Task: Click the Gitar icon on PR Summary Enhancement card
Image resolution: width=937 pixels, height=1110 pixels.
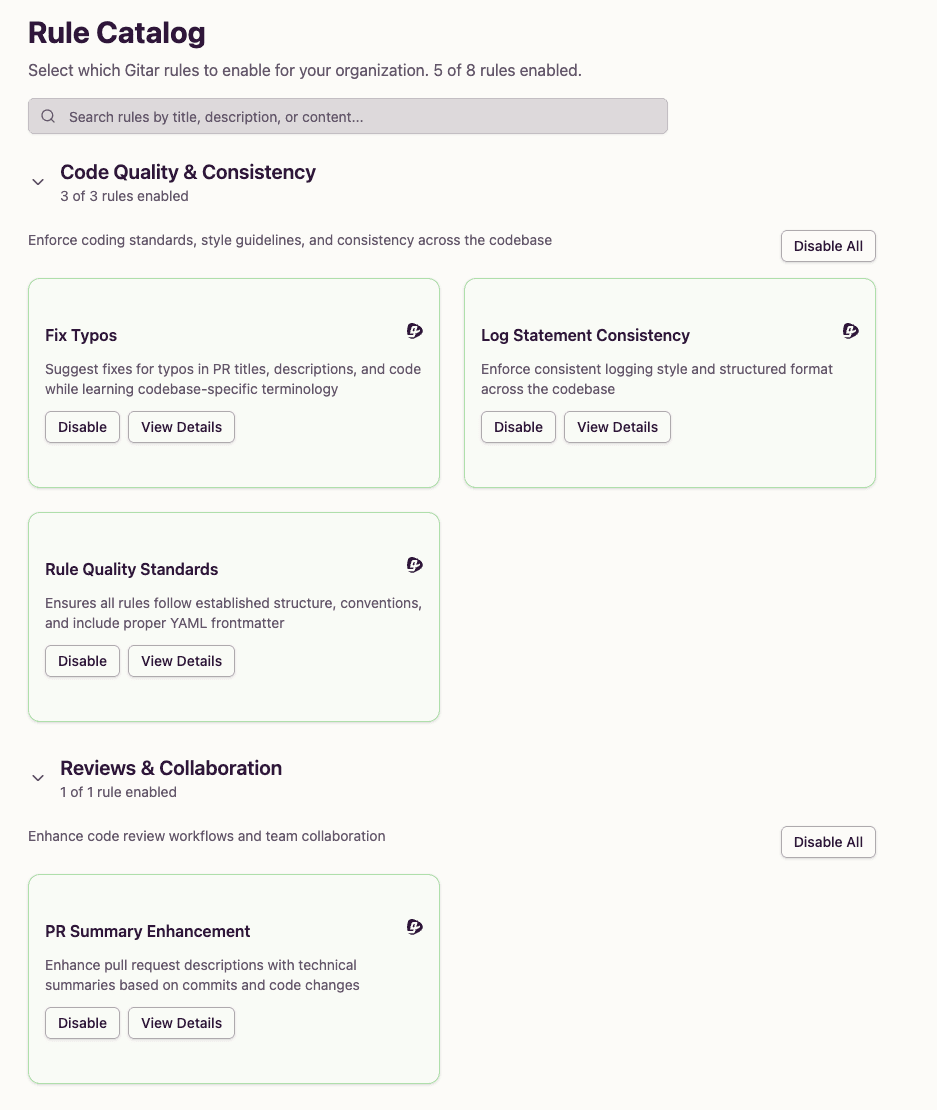Action: (x=414, y=926)
